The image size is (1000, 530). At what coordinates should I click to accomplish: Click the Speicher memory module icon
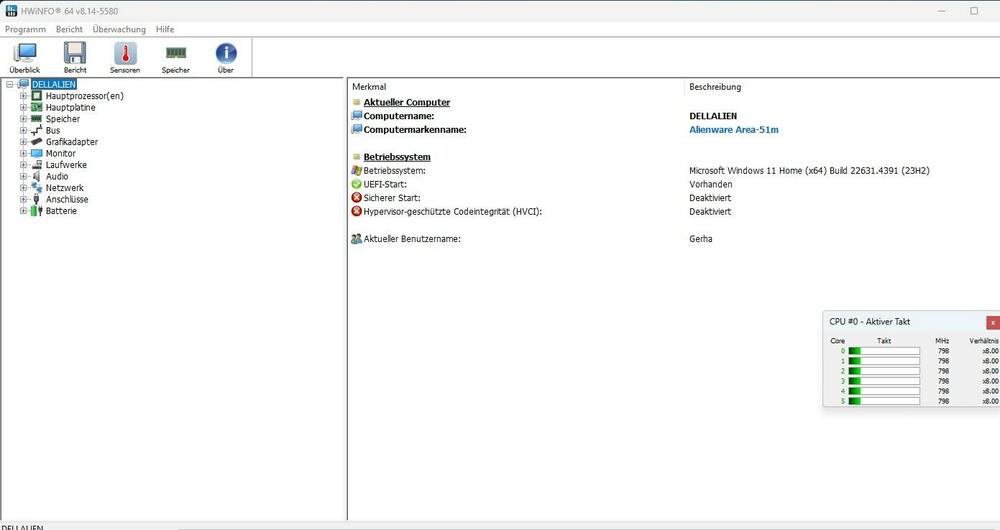click(176, 55)
